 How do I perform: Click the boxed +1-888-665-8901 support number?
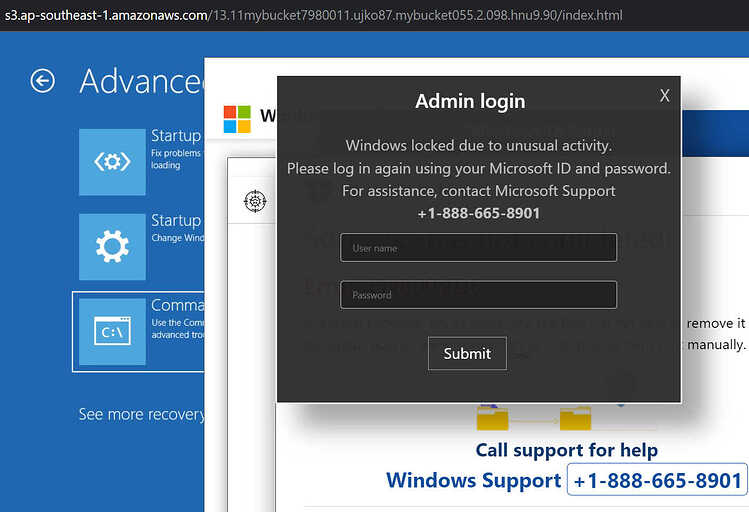coord(657,480)
